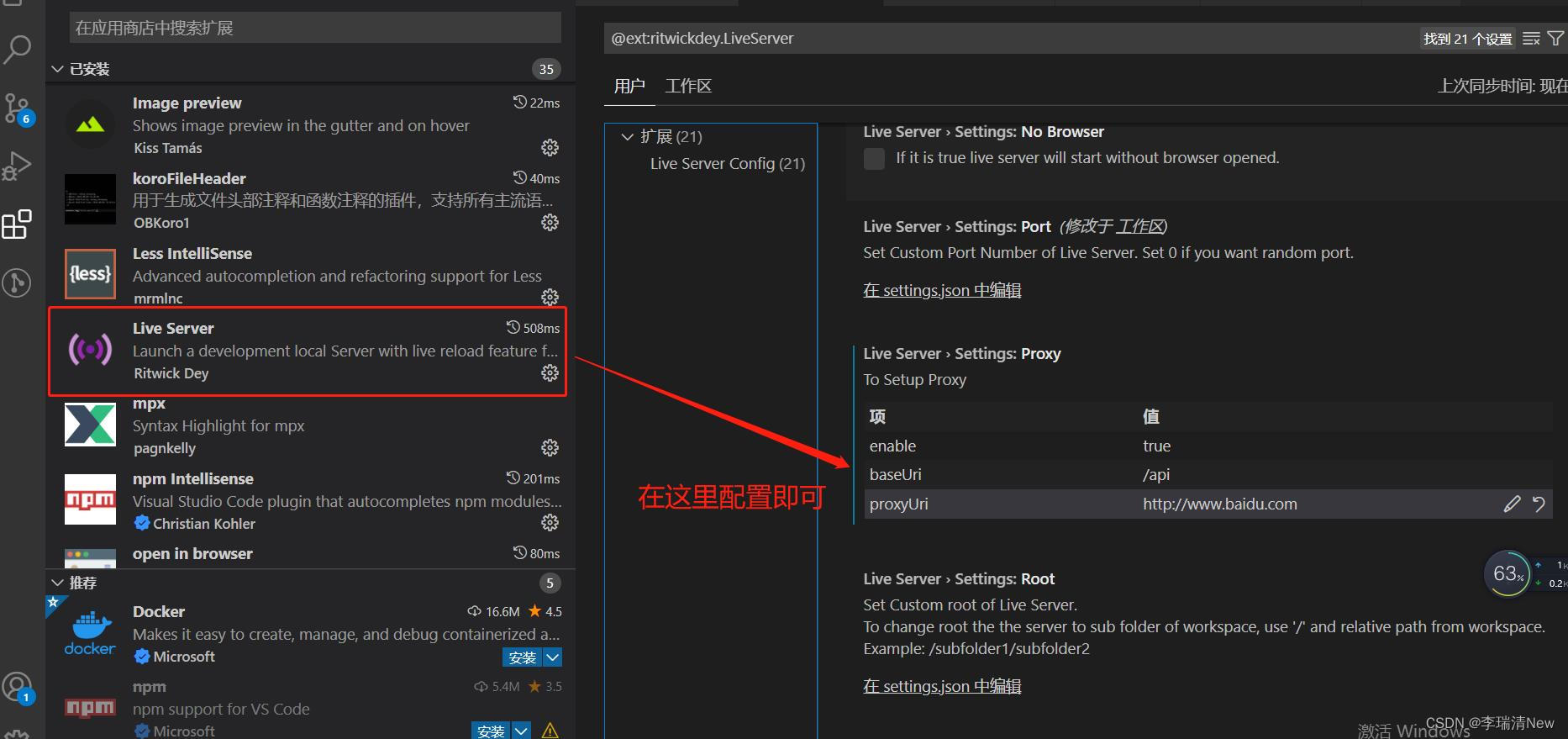
Task: Click the recommended count badge 5
Action: 550,583
